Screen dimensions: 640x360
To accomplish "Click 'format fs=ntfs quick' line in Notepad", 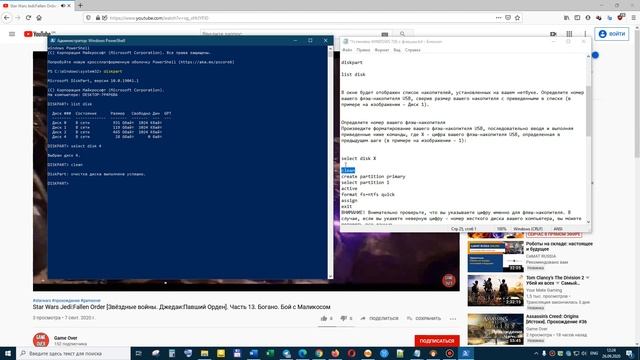I will [368, 194].
